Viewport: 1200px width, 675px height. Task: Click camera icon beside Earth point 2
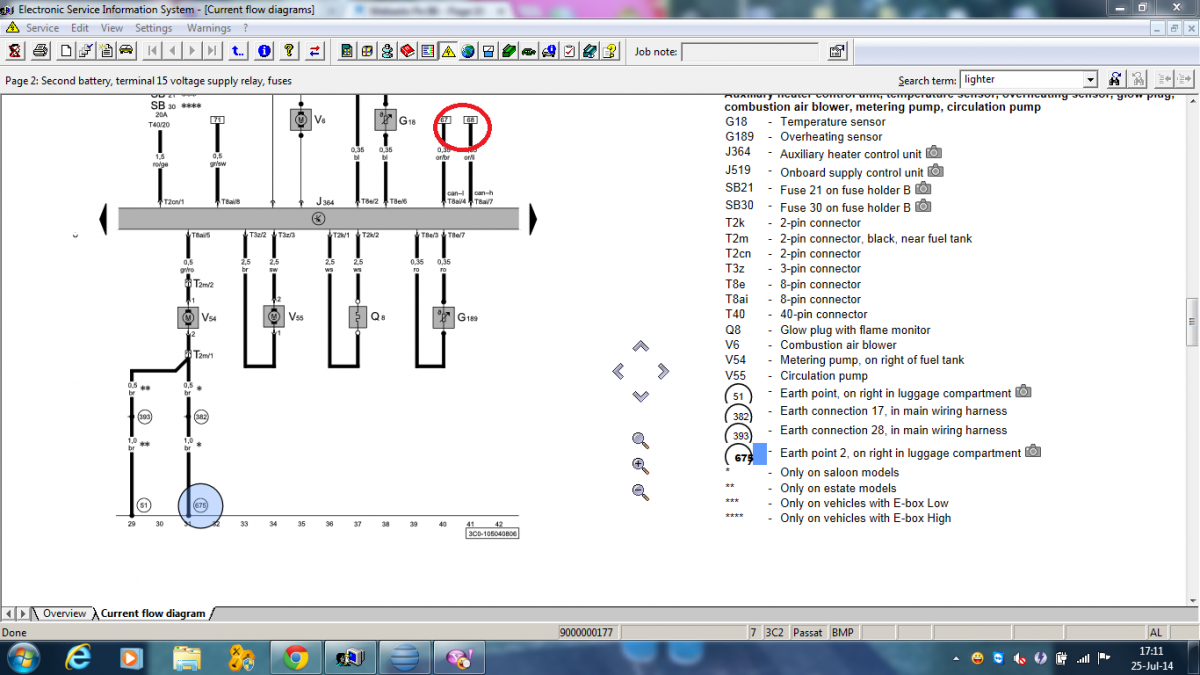(1033, 452)
